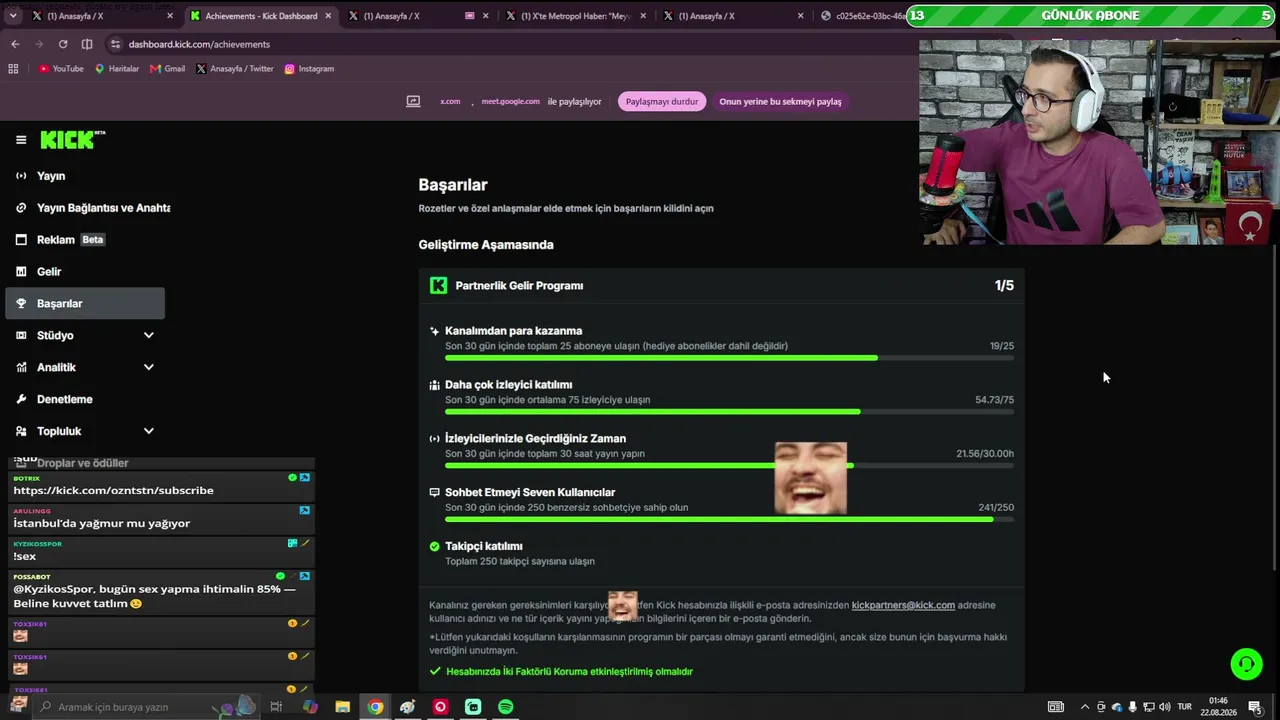This screenshot has height=720, width=1280.
Task: Open the YouTube bookmark
Action: click(x=61, y=69)
